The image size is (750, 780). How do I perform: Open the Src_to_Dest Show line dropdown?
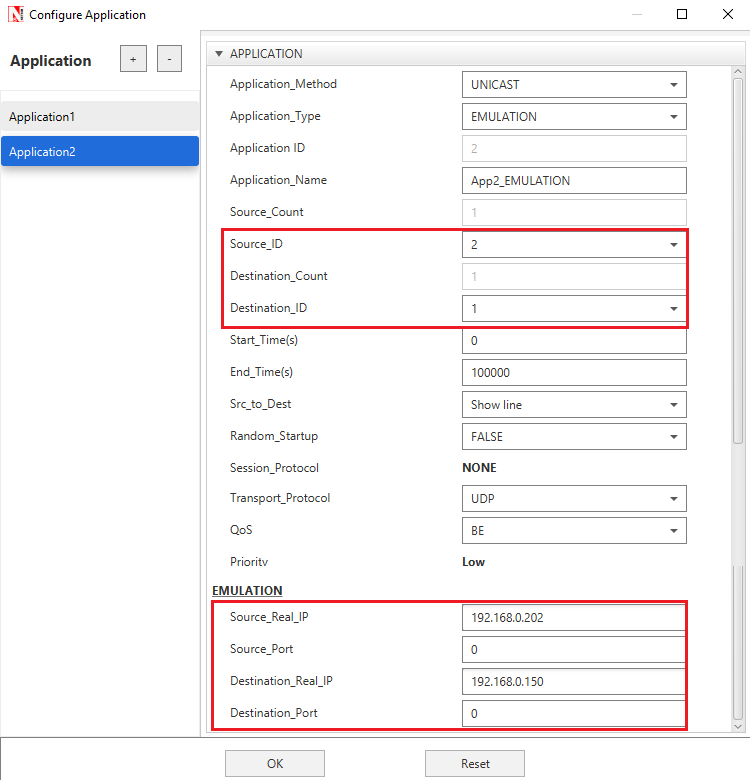click(x=574, y=405)
